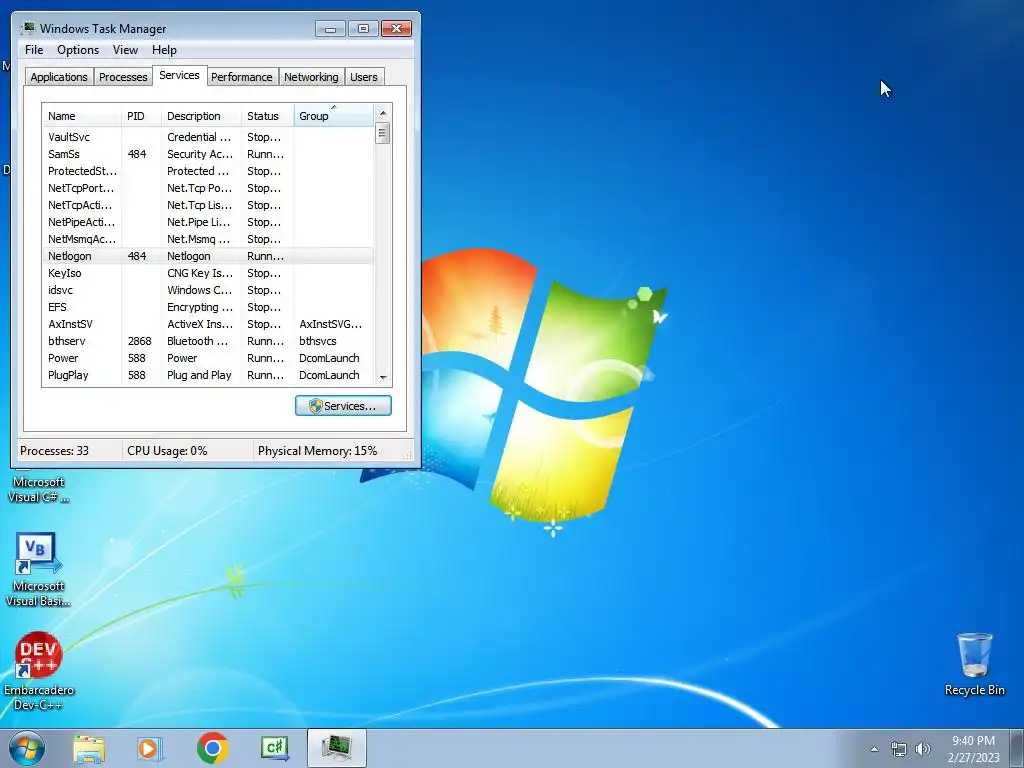Click the Plug and Play description cell

pos(199,375)
